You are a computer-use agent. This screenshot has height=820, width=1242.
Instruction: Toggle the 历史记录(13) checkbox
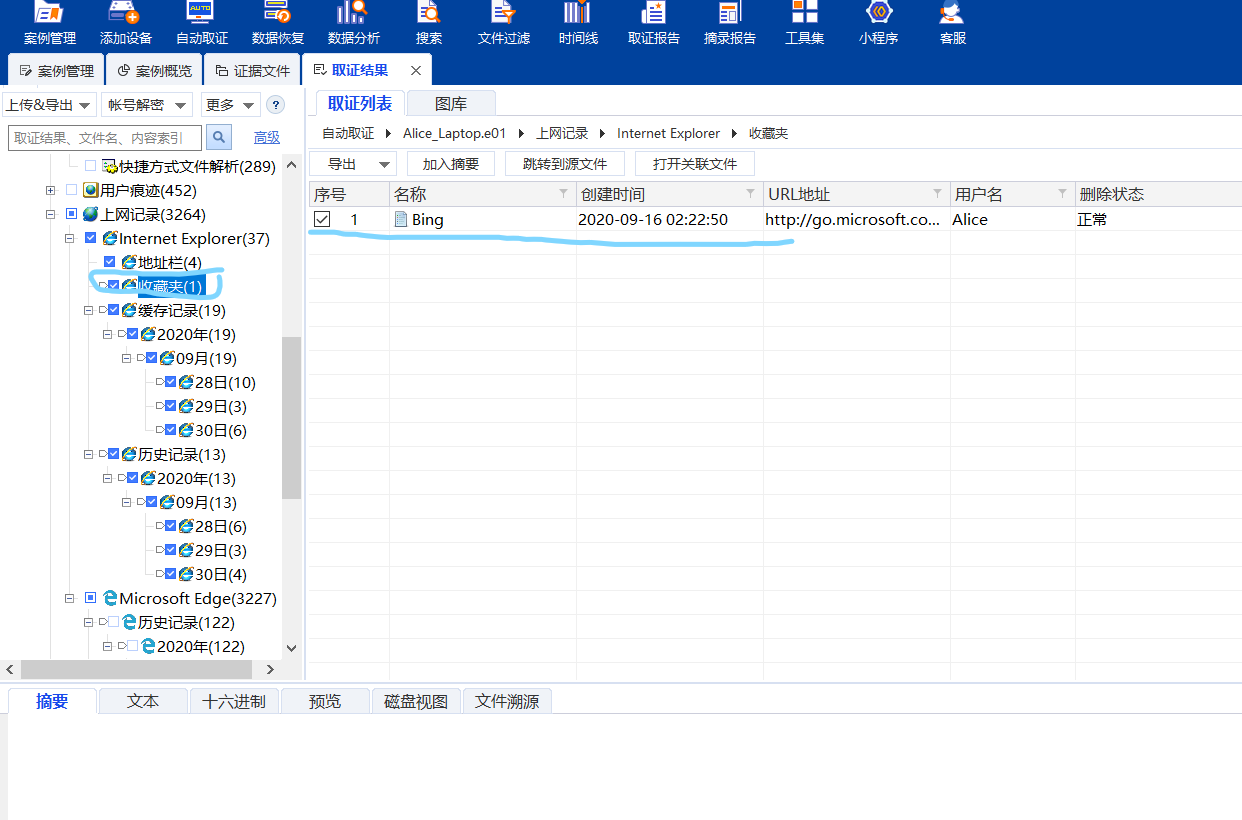[x=113, y=454]
